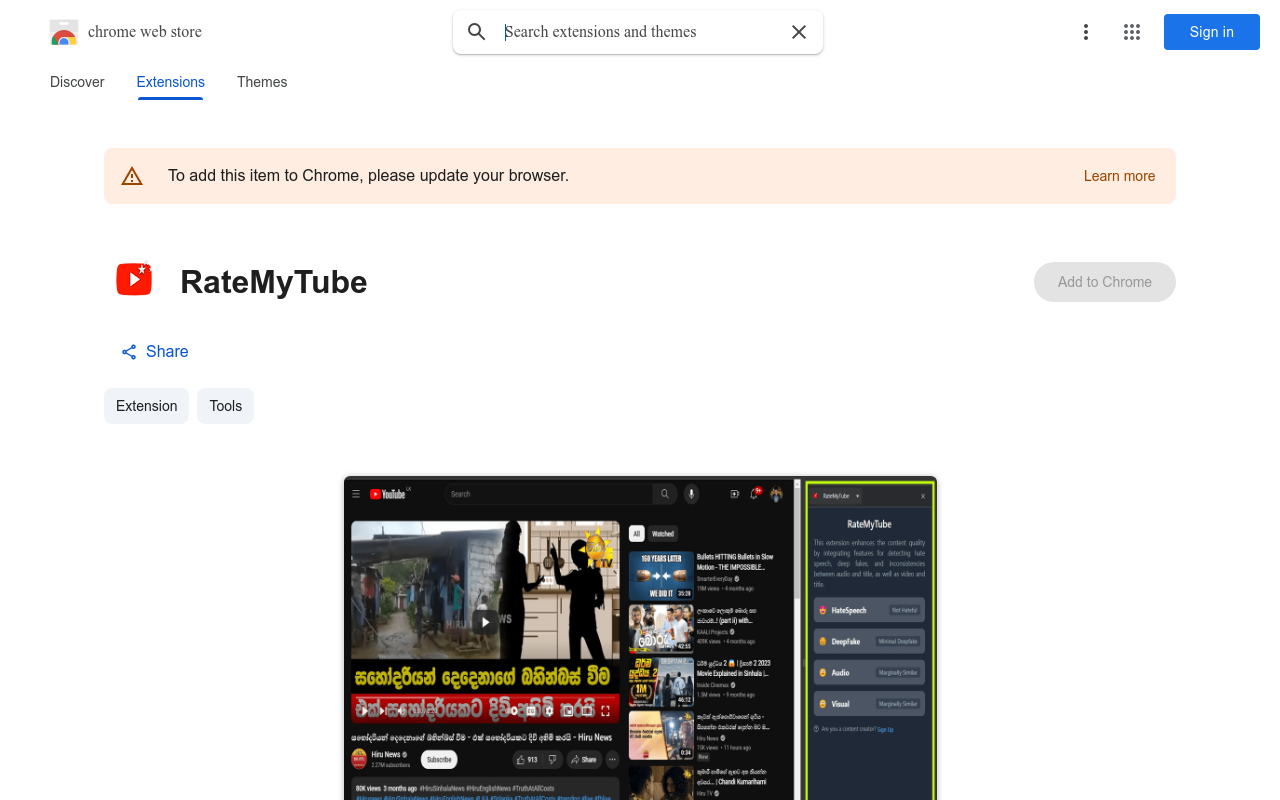Image resolution: width=1280 pixels, height=800 pixels.
Task: Click the Share link
Action: pos(155,352)
